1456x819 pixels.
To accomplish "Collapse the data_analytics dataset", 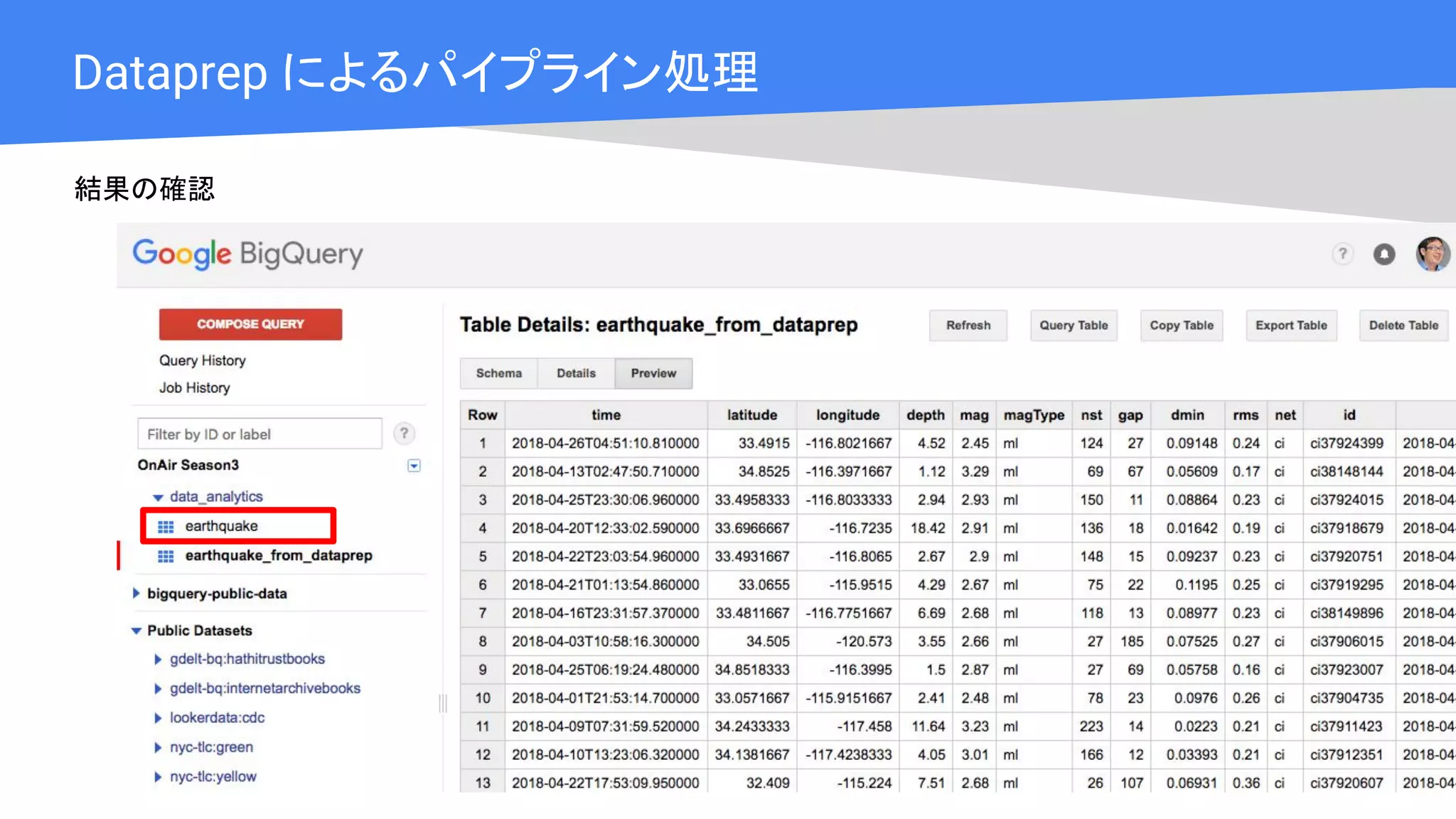I will point(159,497).
